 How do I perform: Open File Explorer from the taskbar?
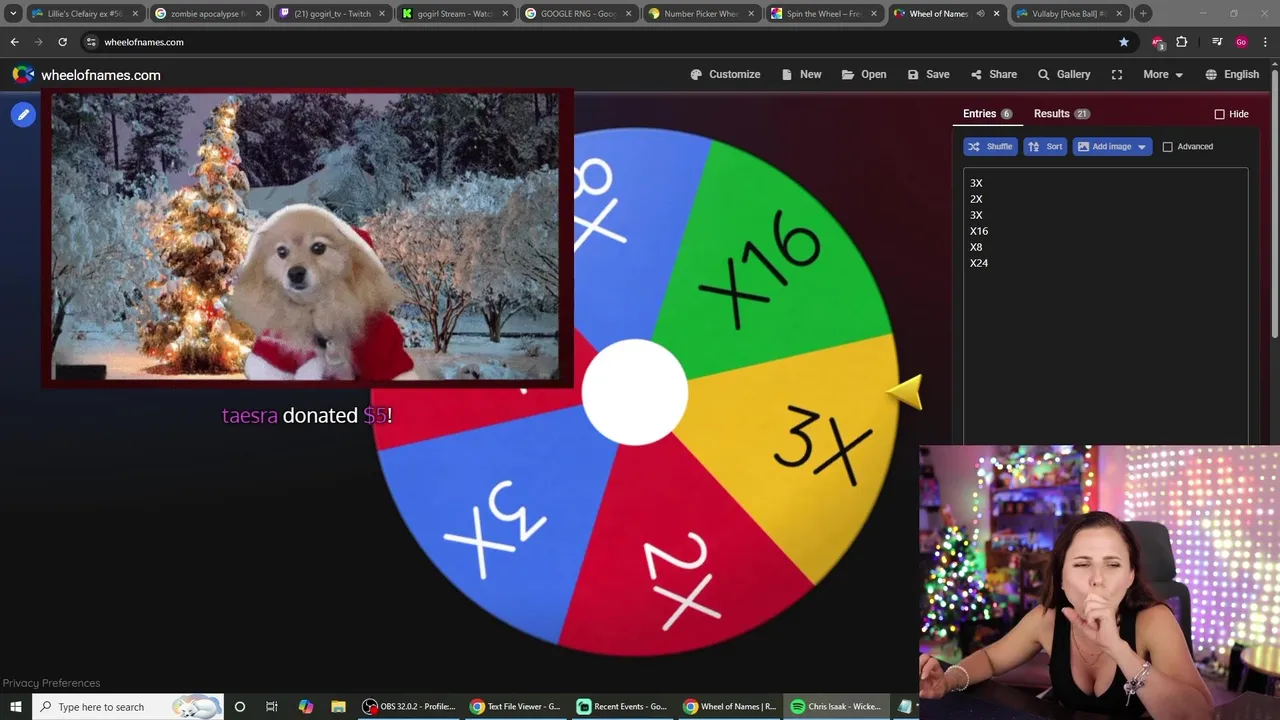[338, 707]
